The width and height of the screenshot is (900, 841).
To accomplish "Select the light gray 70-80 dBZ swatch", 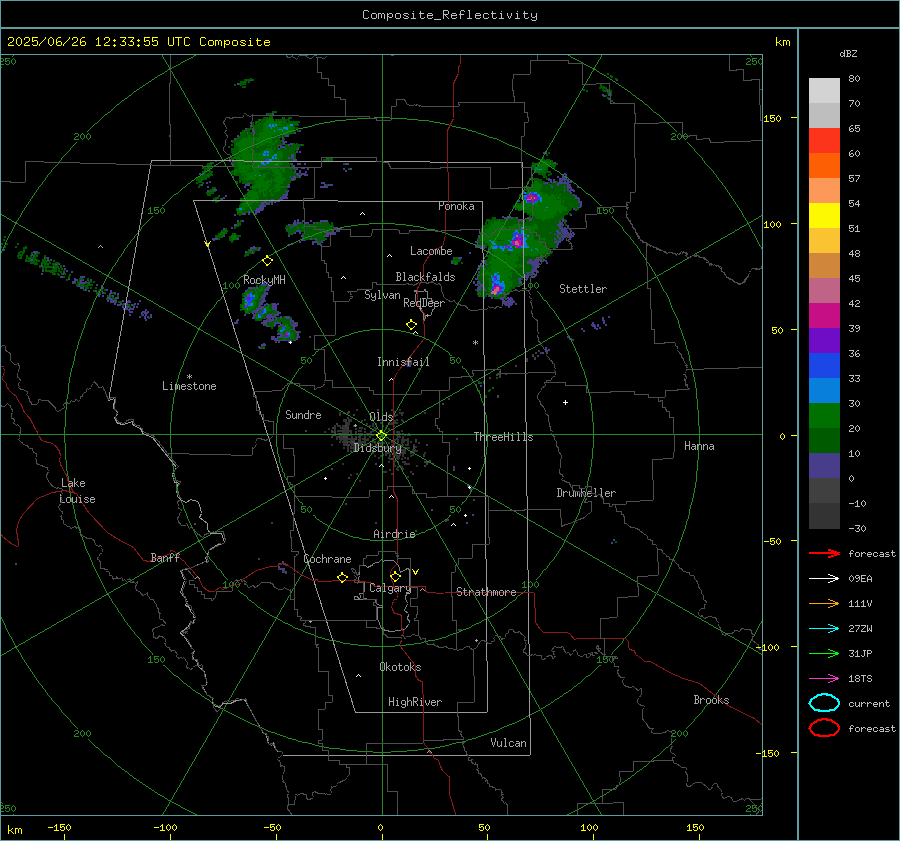I will coord(824,91).
